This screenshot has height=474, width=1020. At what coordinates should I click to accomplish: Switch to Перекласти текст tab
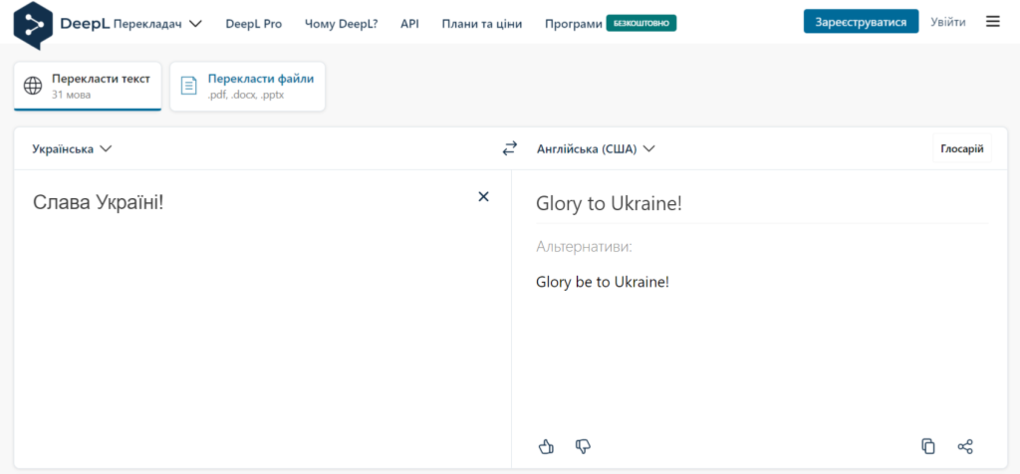[x=87, y=86]
